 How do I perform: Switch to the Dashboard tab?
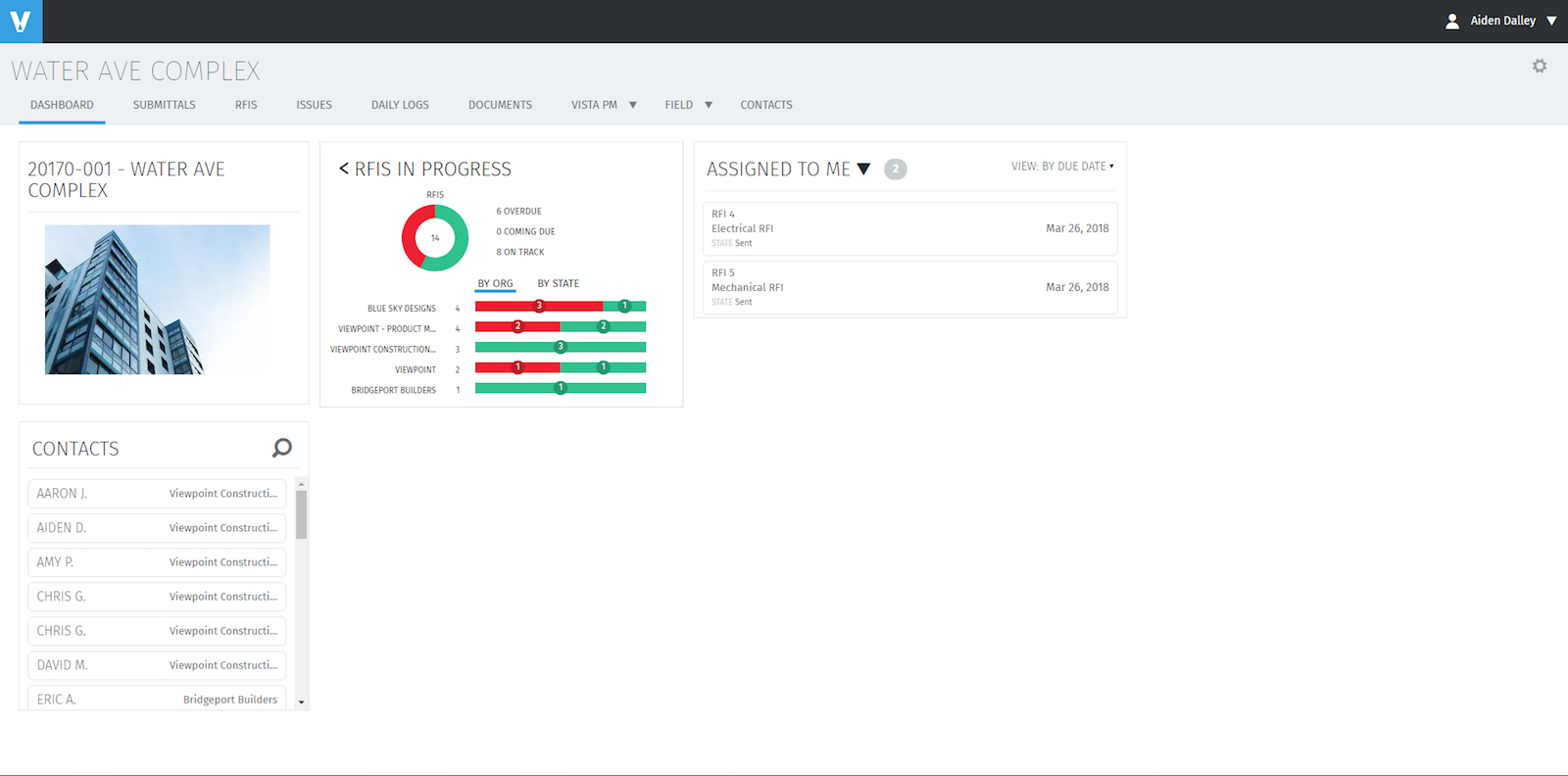pyautogui.click(x=62, y=105)
